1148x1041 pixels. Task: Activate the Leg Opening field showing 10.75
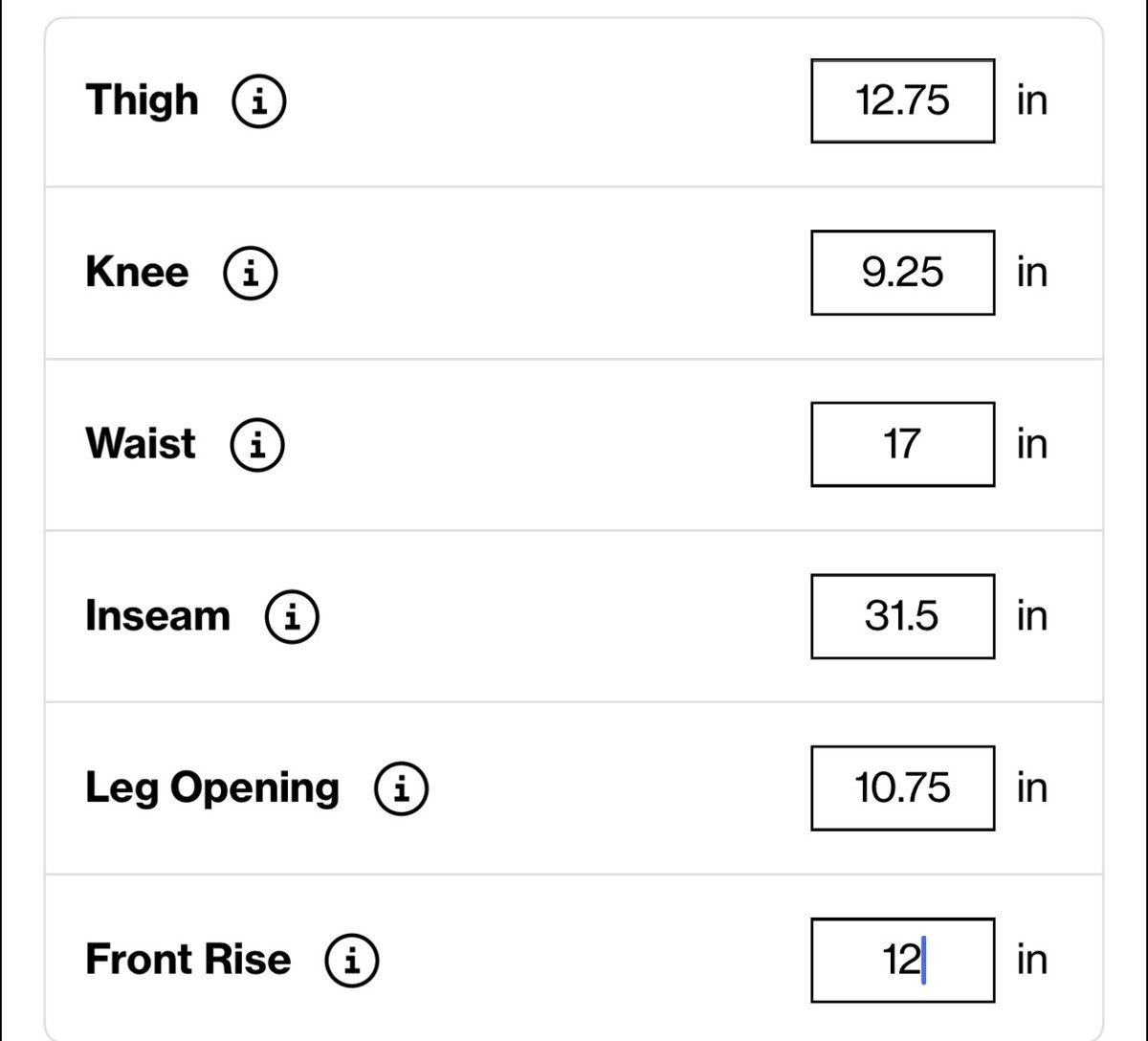(x=902, y=787)
